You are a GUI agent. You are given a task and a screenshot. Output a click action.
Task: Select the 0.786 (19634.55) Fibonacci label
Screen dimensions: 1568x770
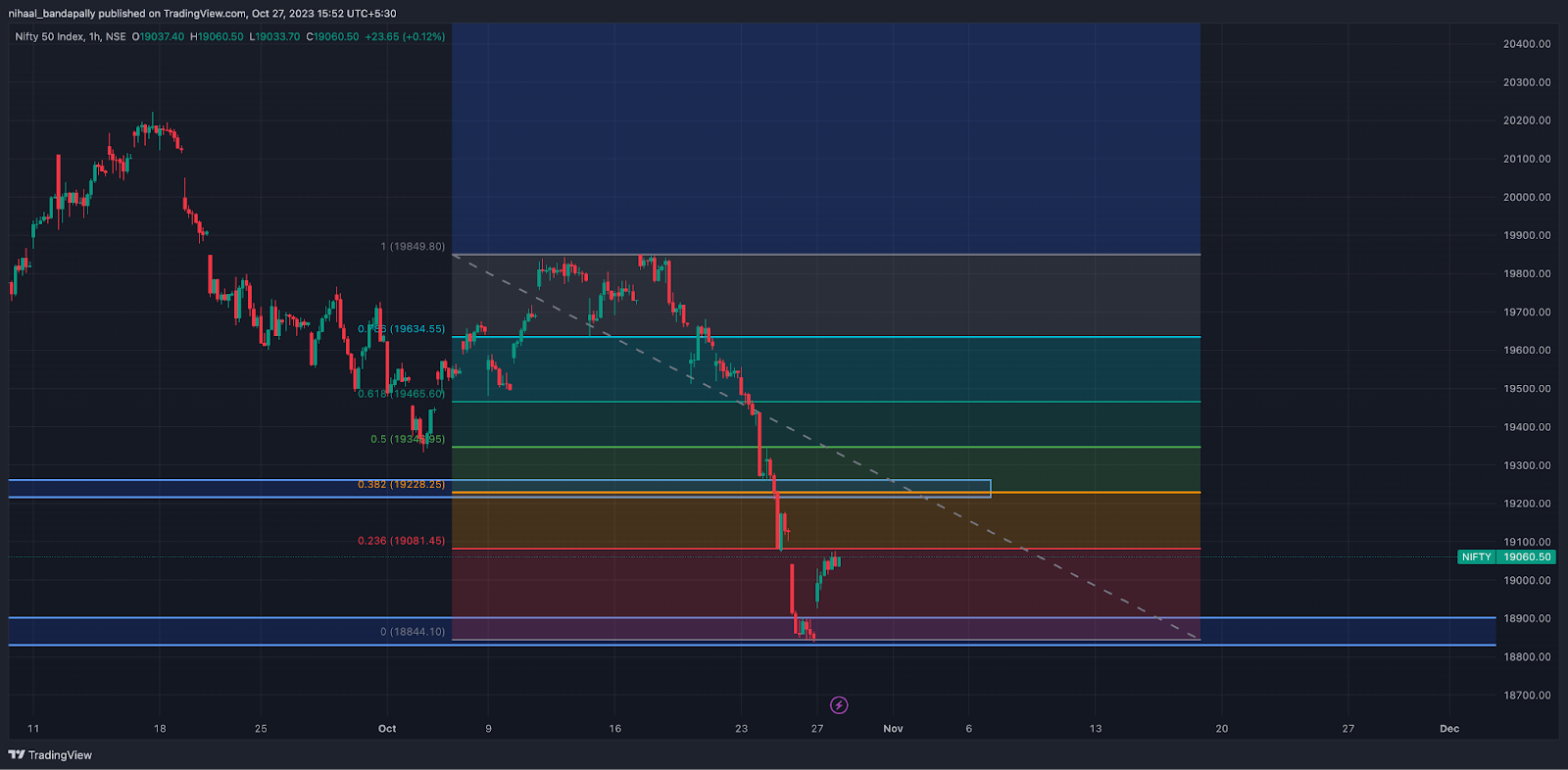click(x=402, y=329)
